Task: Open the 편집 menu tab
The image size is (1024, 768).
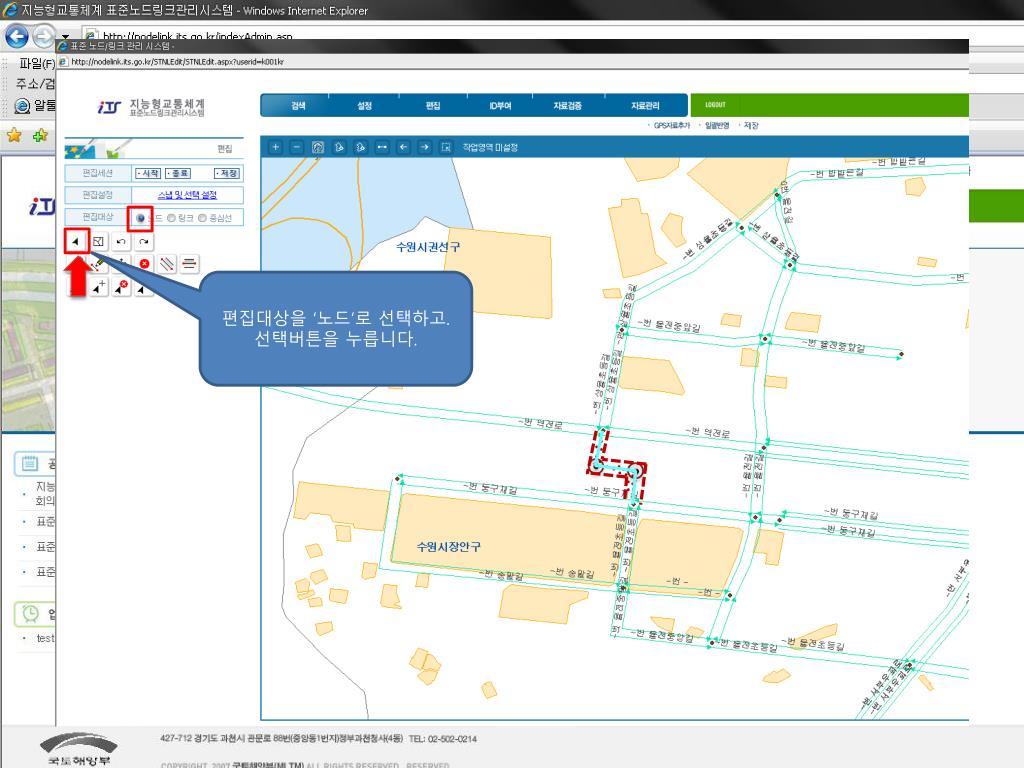Action: click(433, 106)
